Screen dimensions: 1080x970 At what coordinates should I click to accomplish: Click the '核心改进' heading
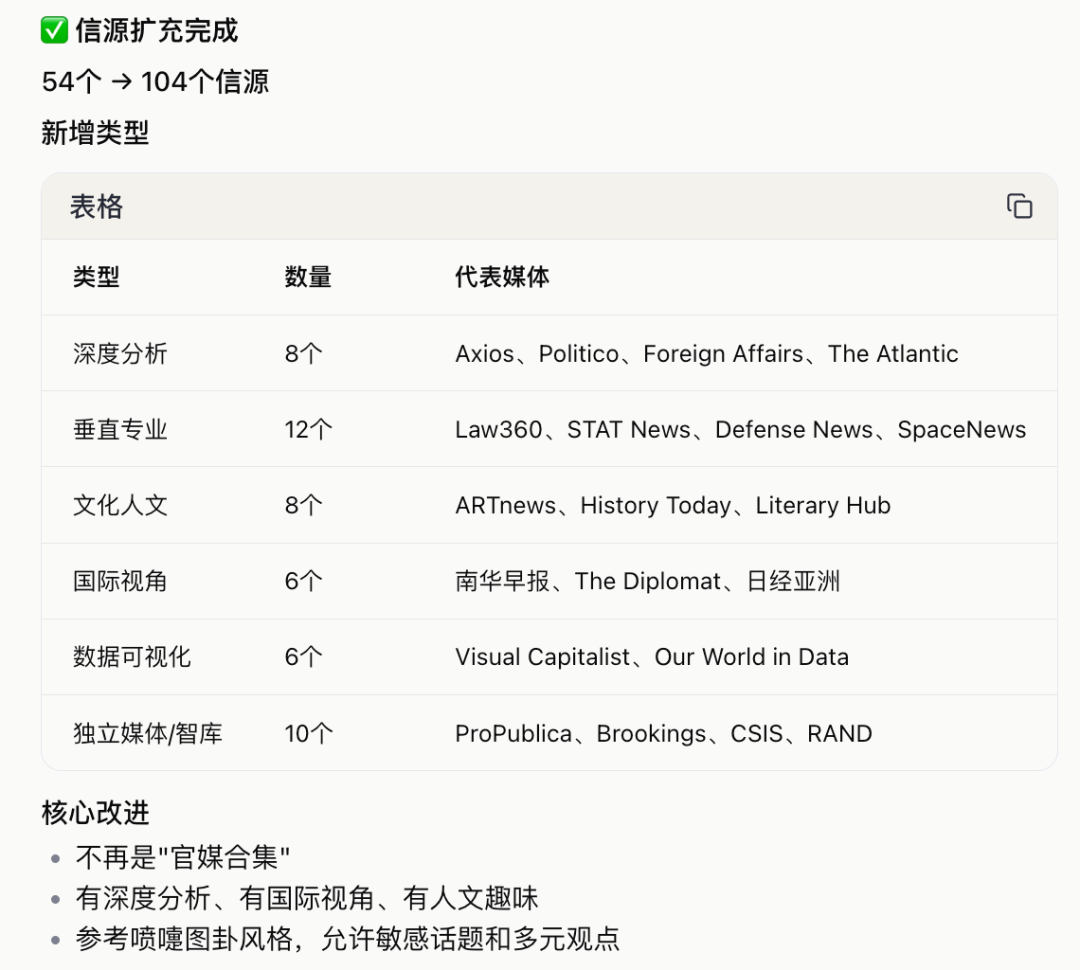click(x=95, y=812)
